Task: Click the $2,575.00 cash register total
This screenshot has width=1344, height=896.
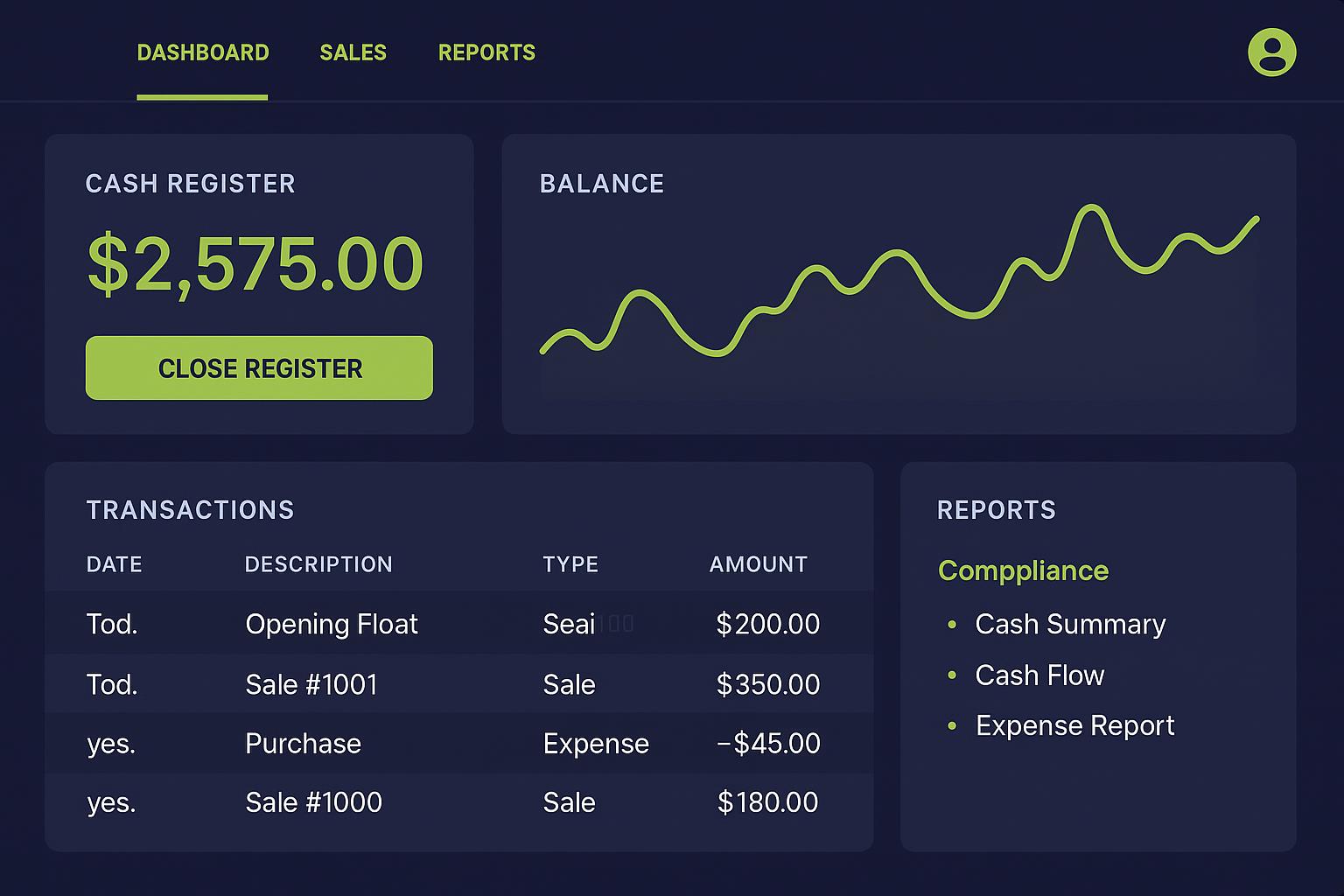Action: [x=255, y=263]
